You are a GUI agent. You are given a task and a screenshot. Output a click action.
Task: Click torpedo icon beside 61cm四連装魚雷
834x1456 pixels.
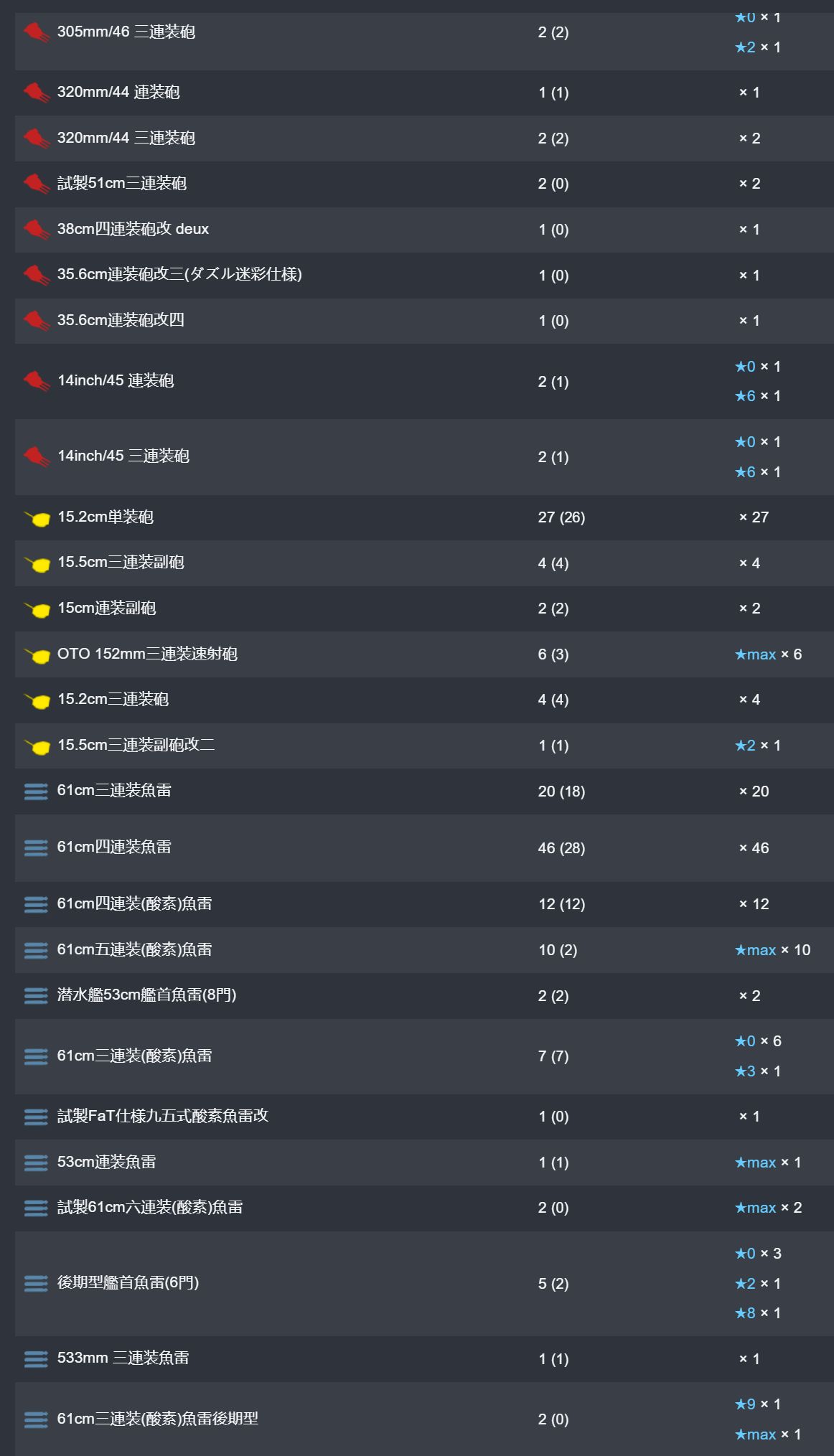pos(36,847)
